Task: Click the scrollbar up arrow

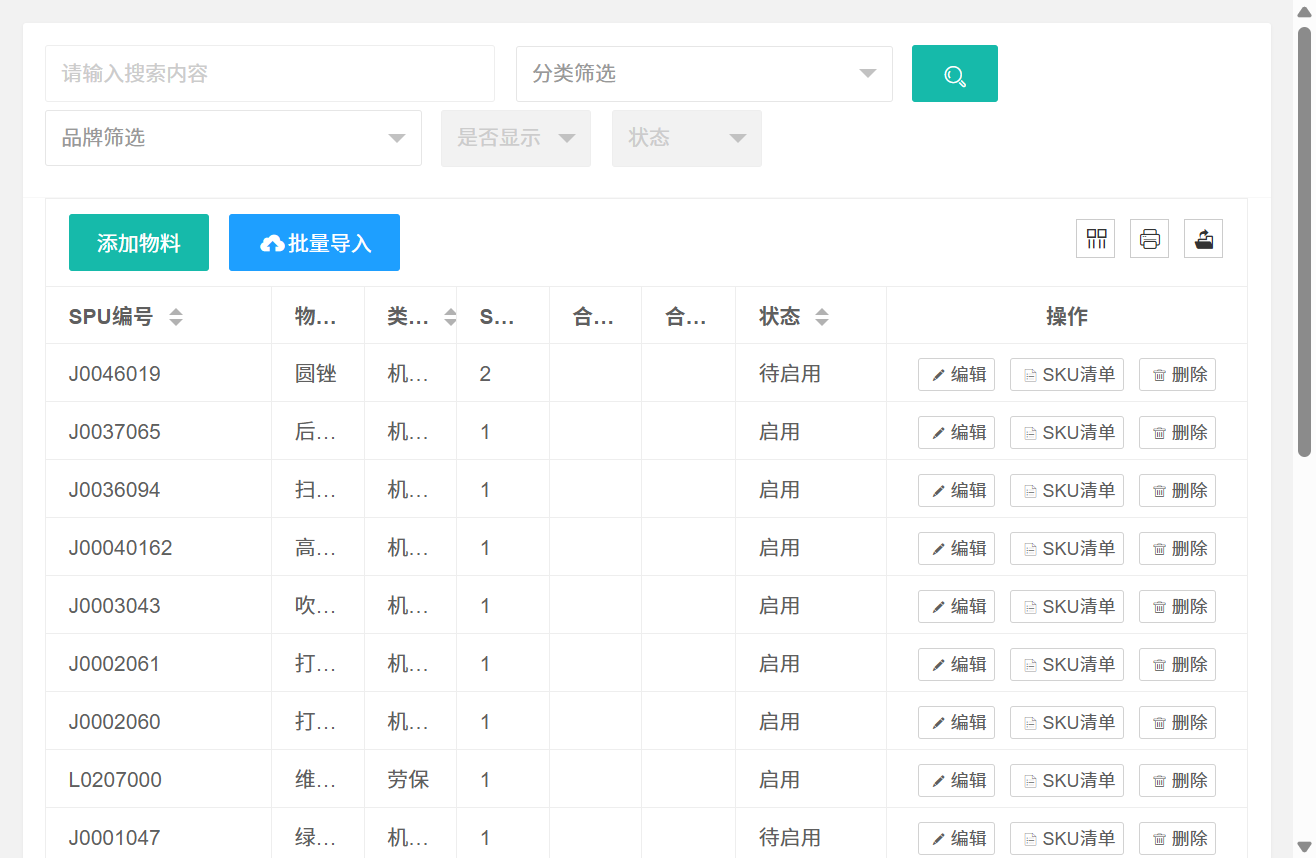Action: (1304, 10)
